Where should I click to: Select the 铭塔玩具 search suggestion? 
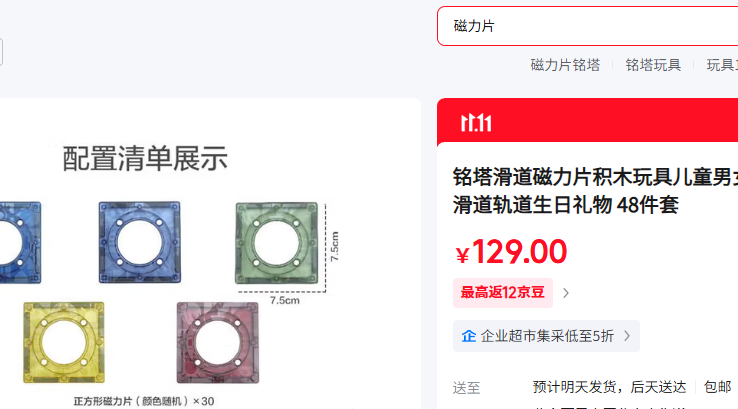pyautogui.click(x=653, y=65)
